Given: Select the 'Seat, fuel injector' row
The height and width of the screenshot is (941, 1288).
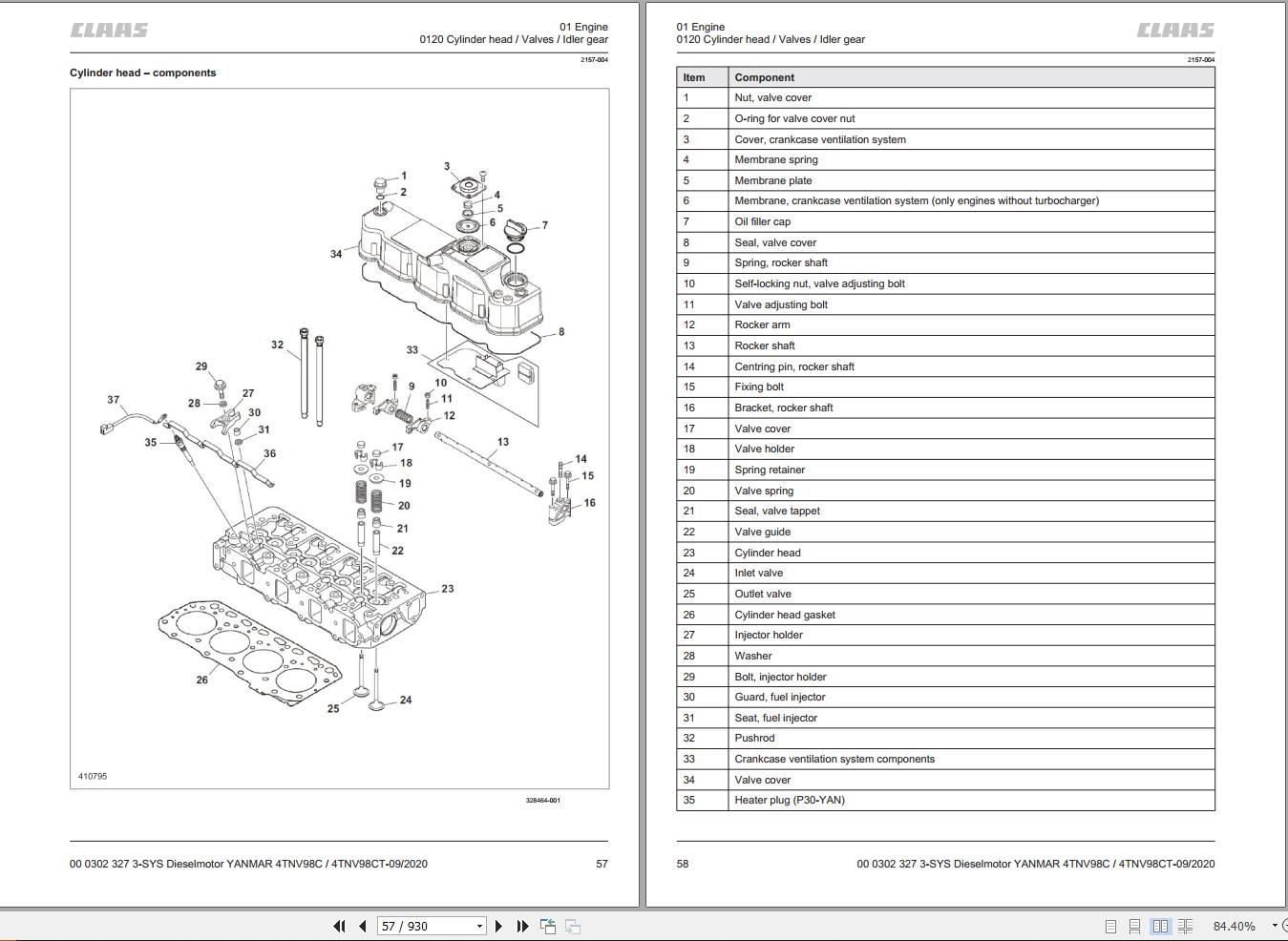Looking at the screenshot, I should click(945, 718).
